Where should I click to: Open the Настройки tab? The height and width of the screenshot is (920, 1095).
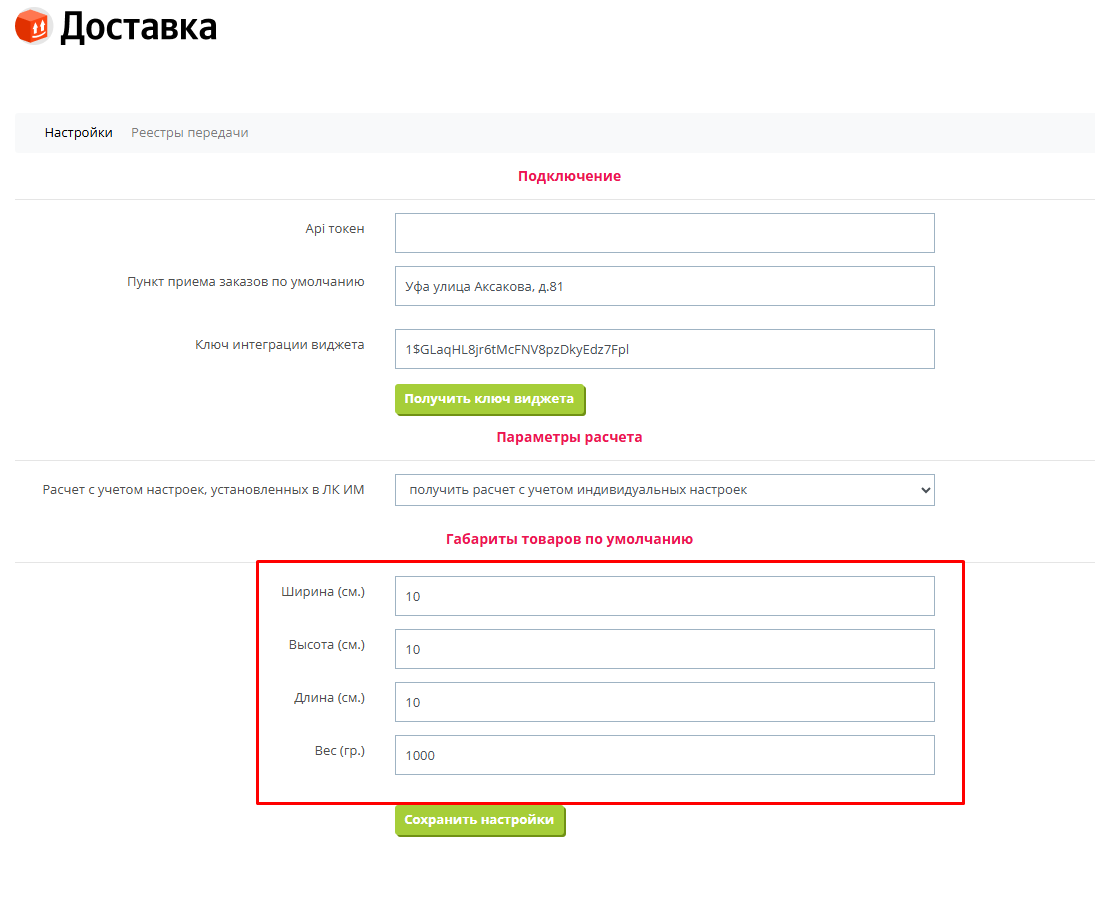pos(78,133)
